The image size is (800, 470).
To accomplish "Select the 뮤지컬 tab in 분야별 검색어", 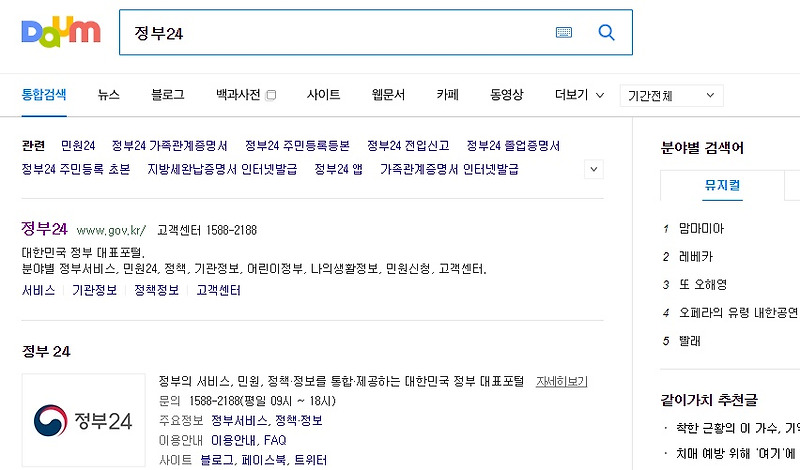I will 722,185.
